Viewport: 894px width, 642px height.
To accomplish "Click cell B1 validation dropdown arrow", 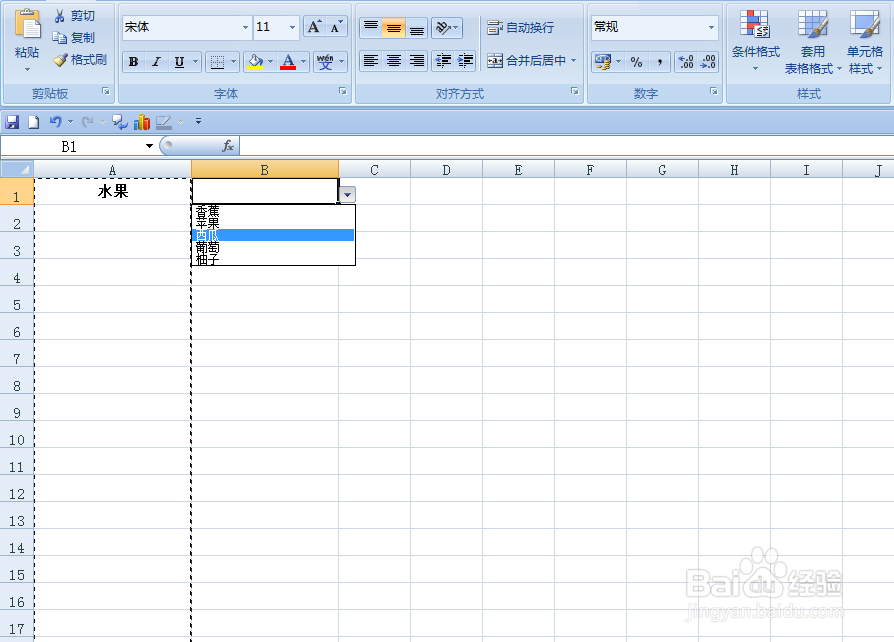I will click(347, 194).
